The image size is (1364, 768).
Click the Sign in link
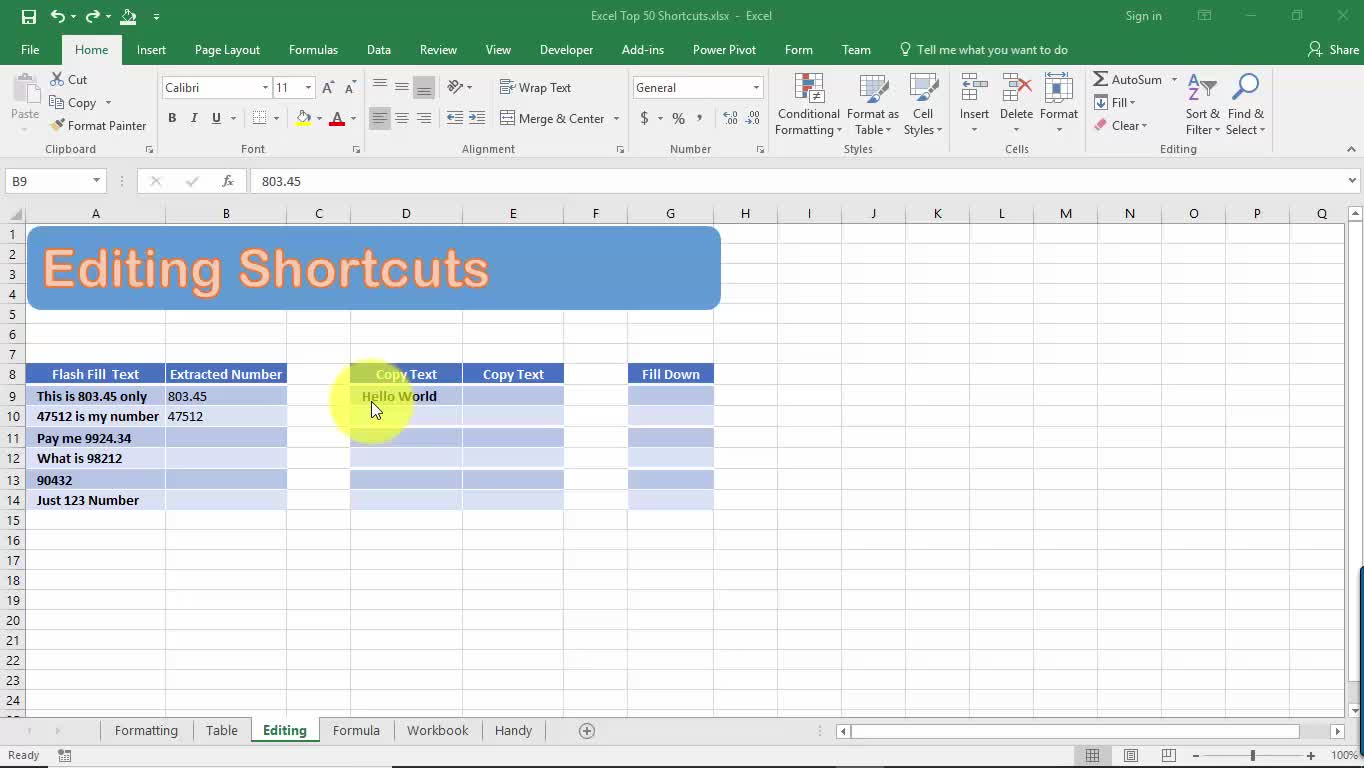pos(1143,16)
